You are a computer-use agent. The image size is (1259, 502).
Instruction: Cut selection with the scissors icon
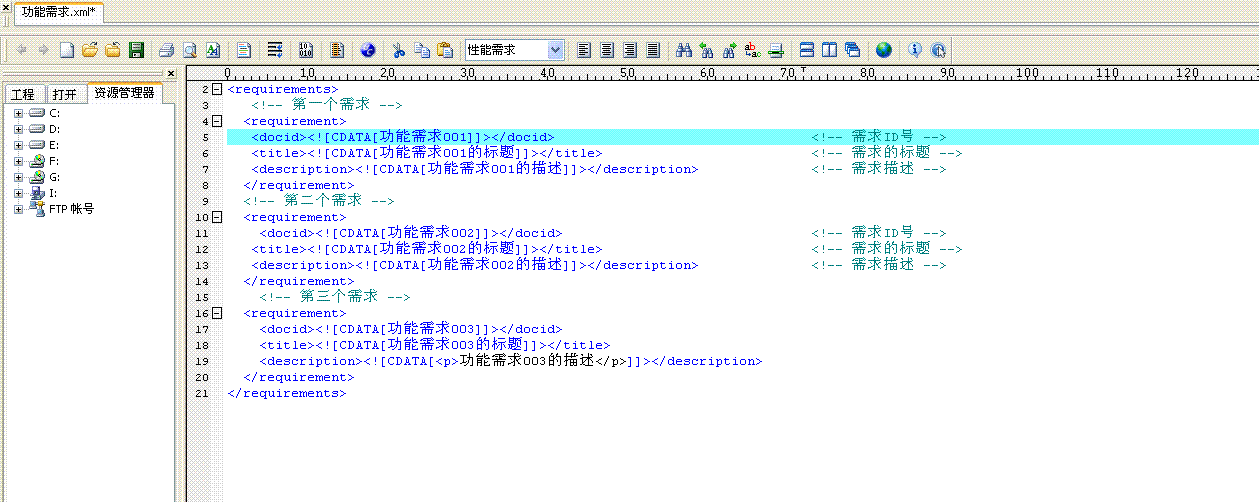398,50
